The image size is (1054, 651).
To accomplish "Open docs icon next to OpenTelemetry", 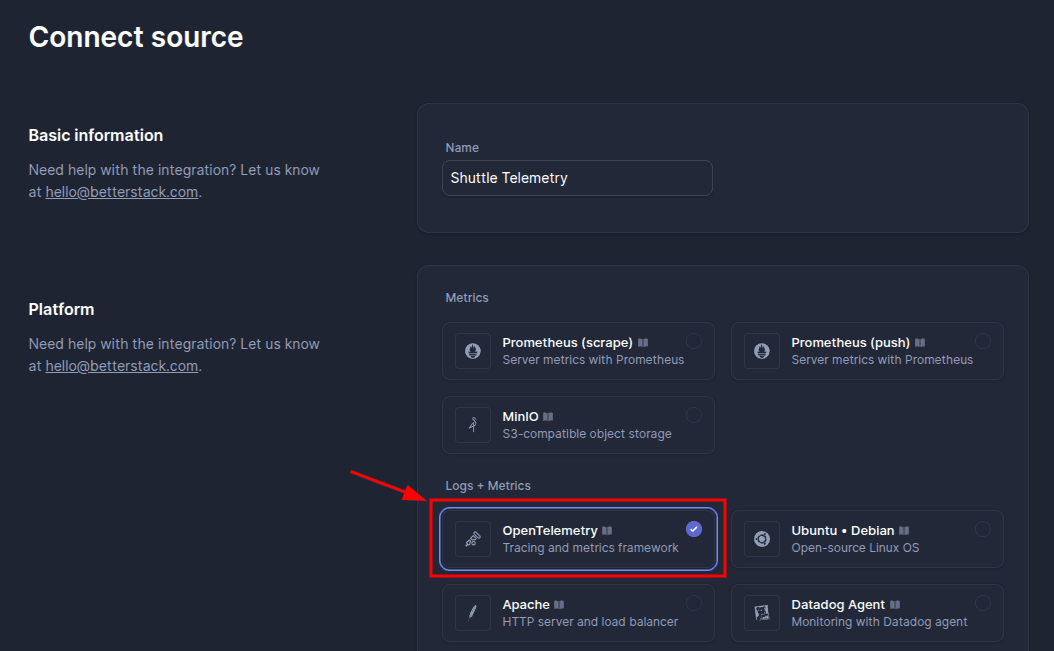I will tap(607, 531).
